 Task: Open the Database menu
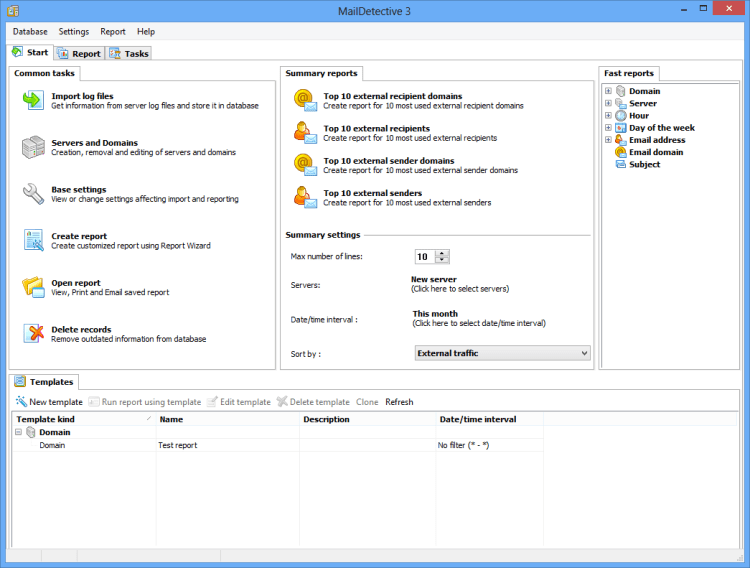pyautogui.click(x=30, y=32)
